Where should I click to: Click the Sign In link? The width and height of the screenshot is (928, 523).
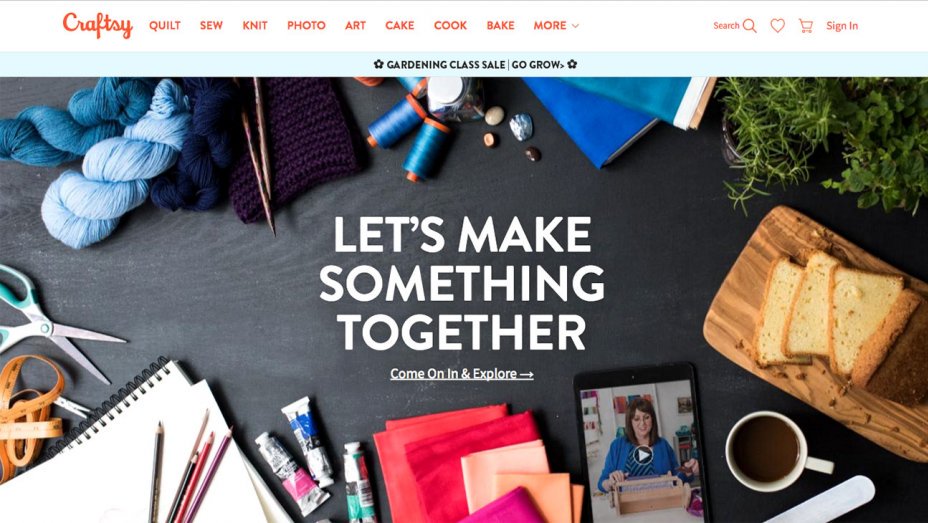pyautogui.click(x=842, y=25)
